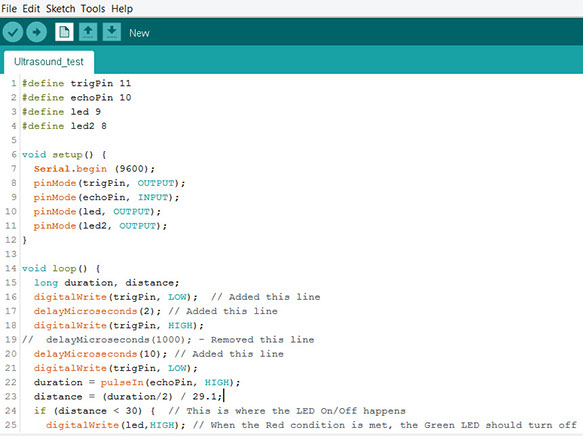Open the Edit menu
583x436 pixels.
point(31,9)
